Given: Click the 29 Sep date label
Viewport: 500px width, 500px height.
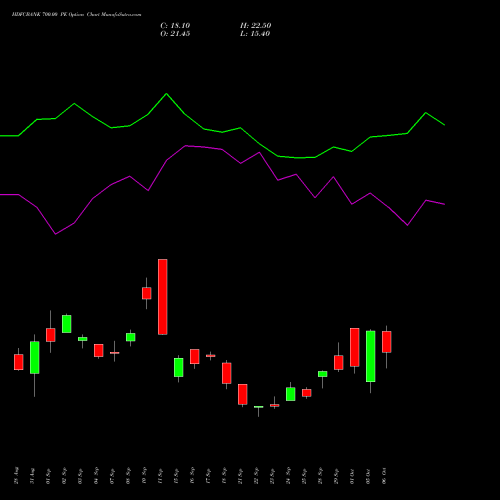Looking at the screenshot, I should point(337,476).
